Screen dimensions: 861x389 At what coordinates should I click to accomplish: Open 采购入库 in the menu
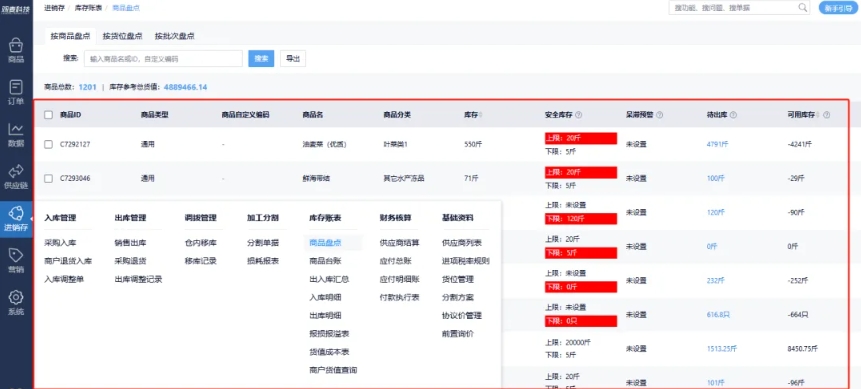coord(59,243)
